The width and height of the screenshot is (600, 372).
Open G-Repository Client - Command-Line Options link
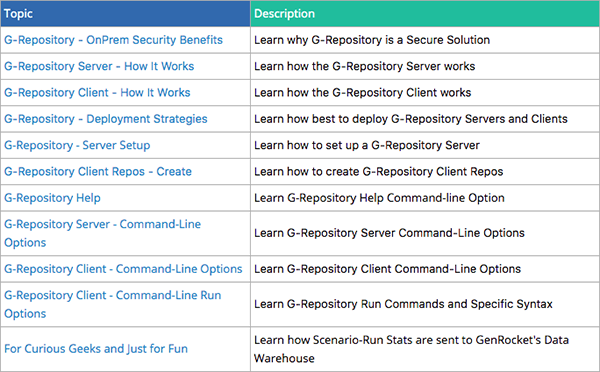[x=123, y=269]
